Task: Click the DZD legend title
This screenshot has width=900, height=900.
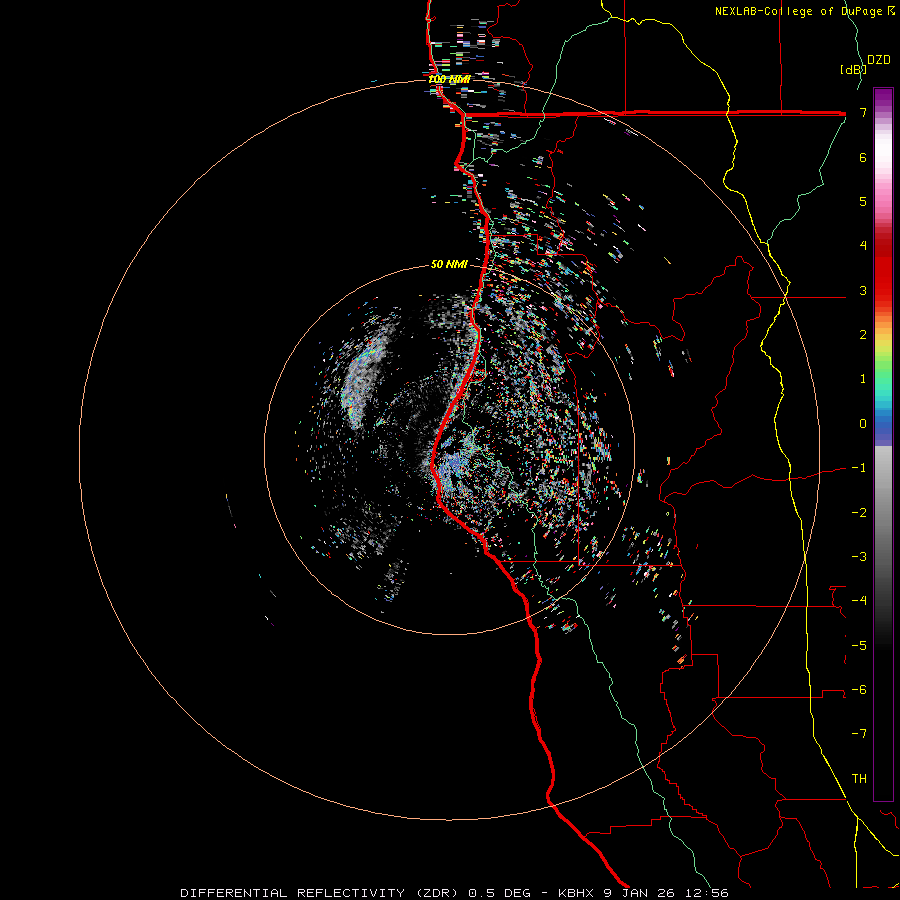Action: pos(879,60)
